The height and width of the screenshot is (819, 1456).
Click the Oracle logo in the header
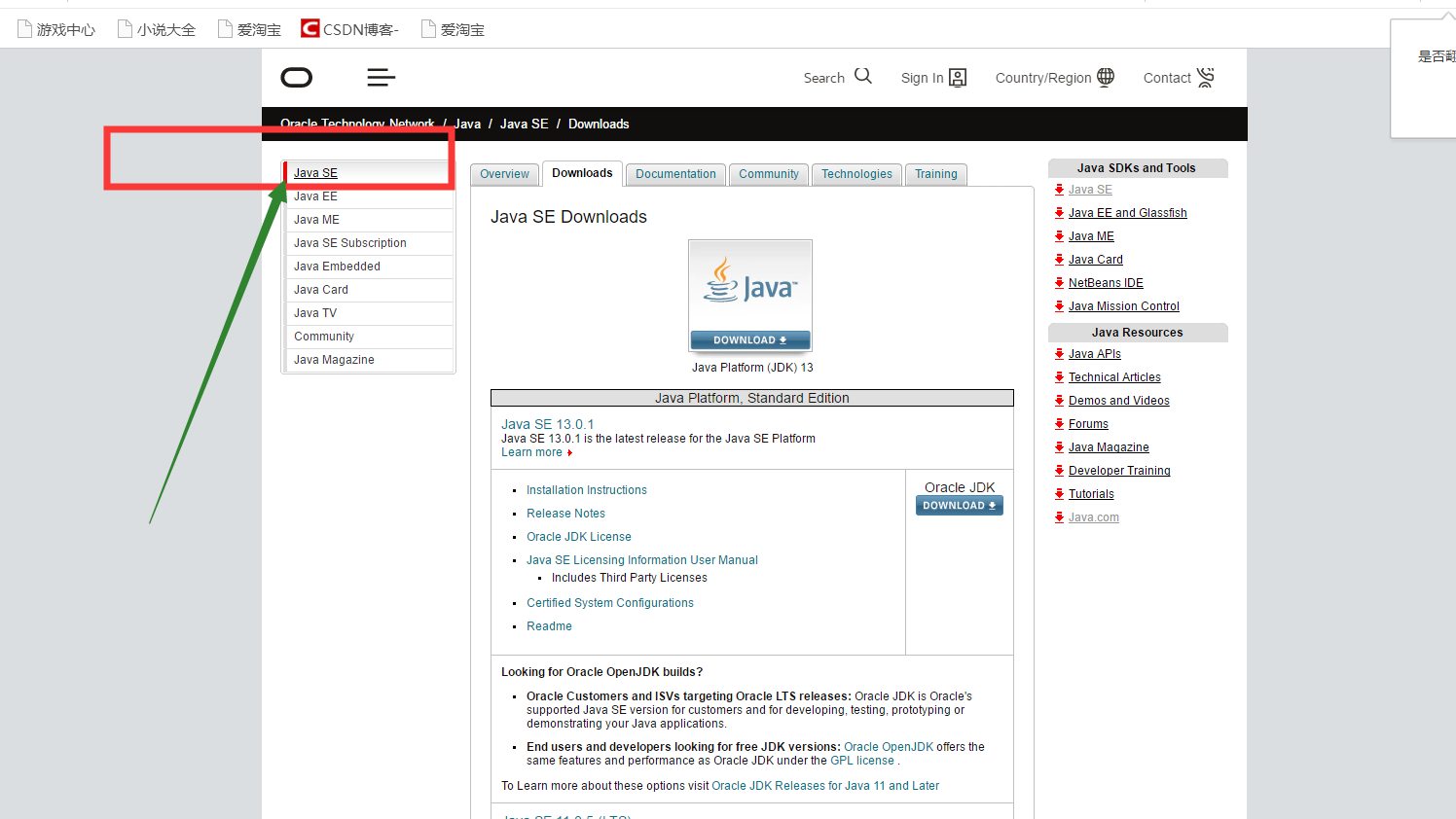point(296,77)
